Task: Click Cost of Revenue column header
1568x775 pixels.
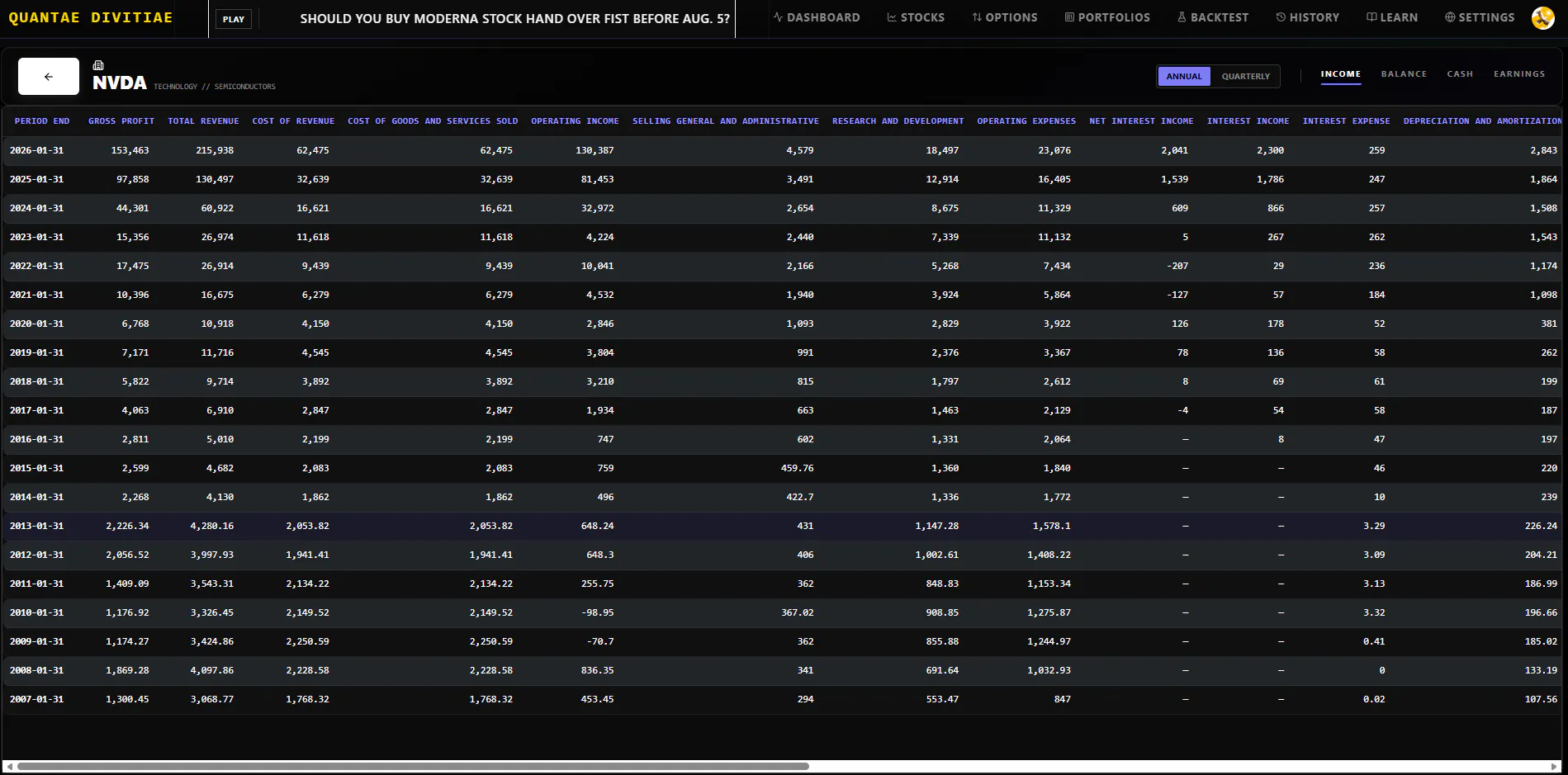Action: (x=293, y=121)
